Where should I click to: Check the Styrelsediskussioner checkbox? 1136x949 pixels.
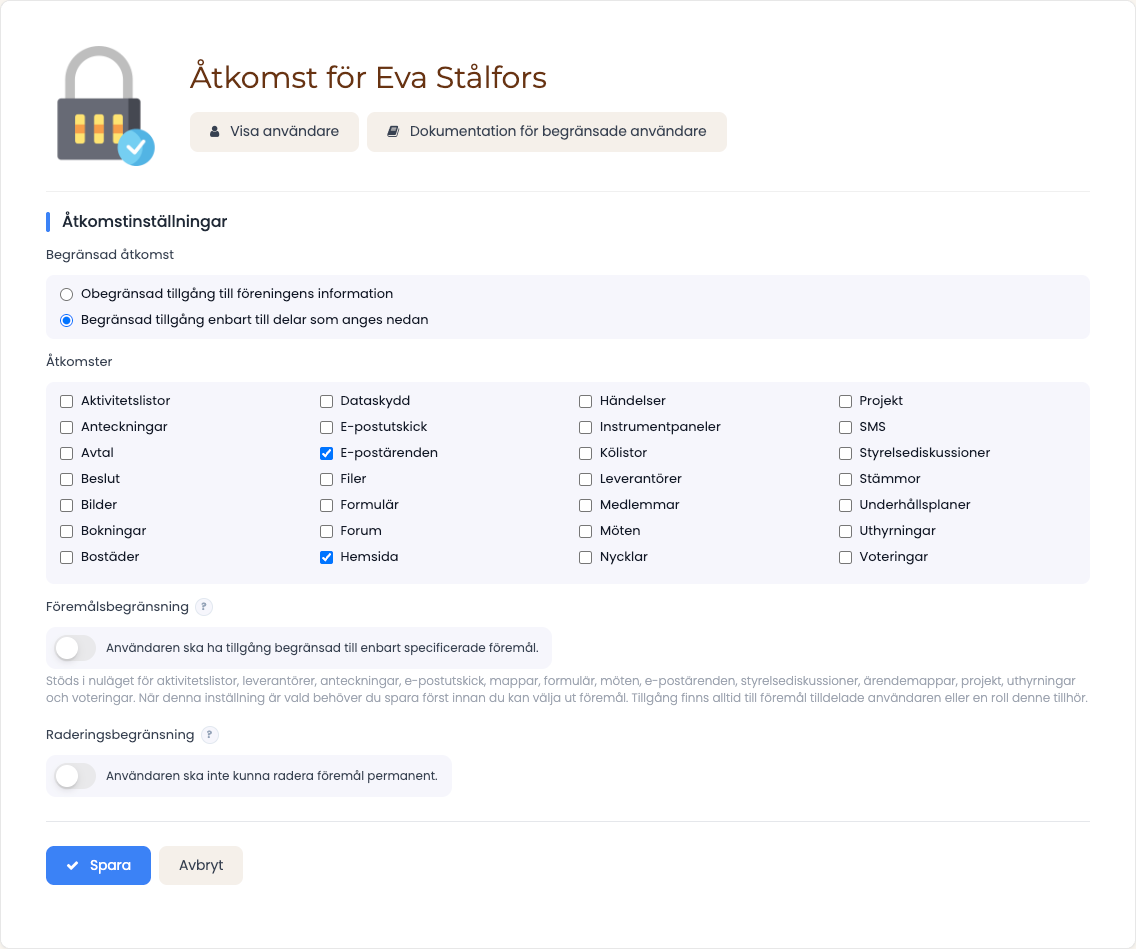[845, 453]
